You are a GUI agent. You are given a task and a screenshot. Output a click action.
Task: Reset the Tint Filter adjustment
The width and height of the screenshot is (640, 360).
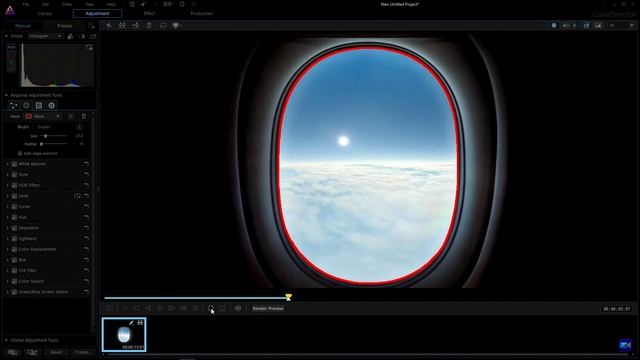[86, 270]
